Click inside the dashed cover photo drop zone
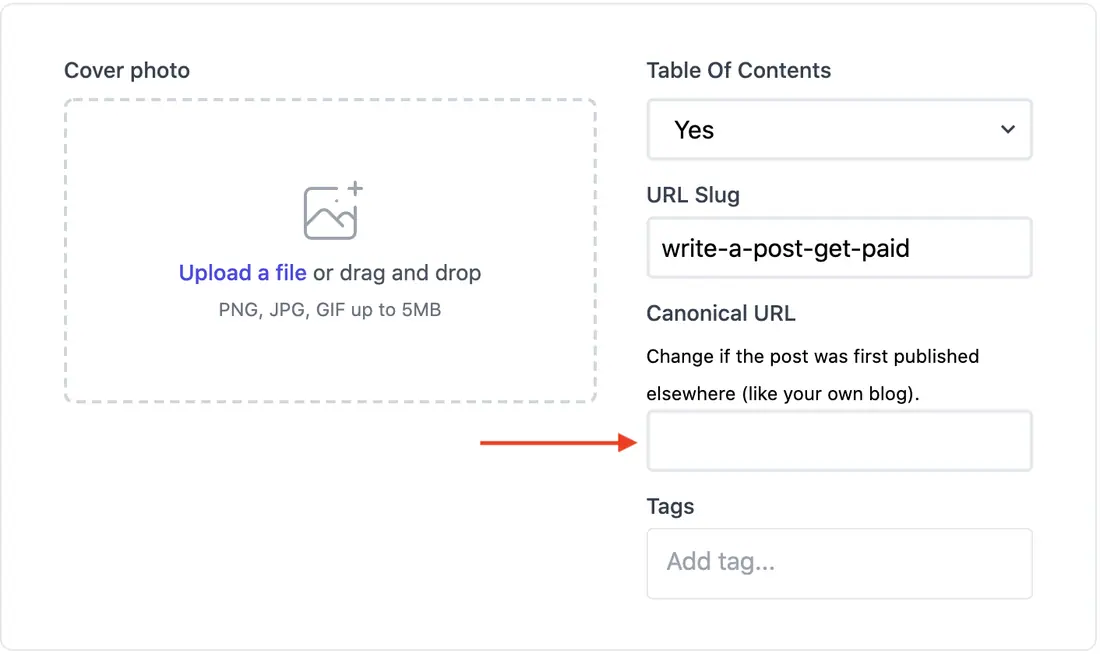The width and height of the screenshot is (1100, 654). pos(330,251)
